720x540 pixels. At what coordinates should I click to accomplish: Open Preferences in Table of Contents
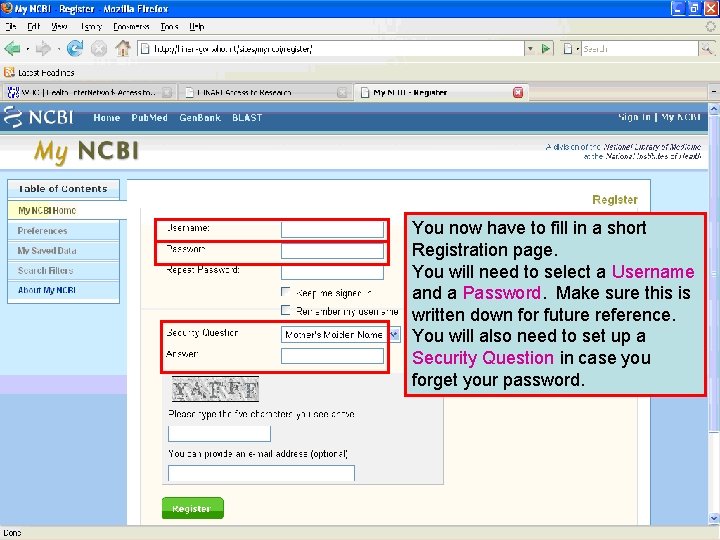point(42,231)
